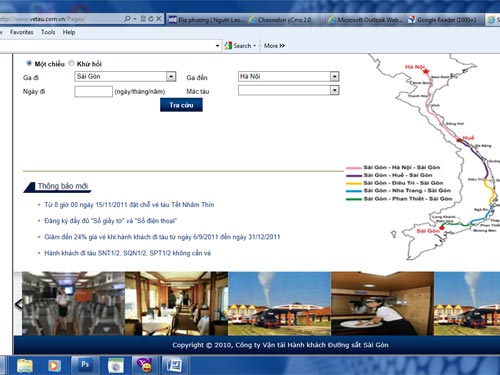Click the Tra cứu button
The width and height of the screenshot is (500, 375).
181,105
